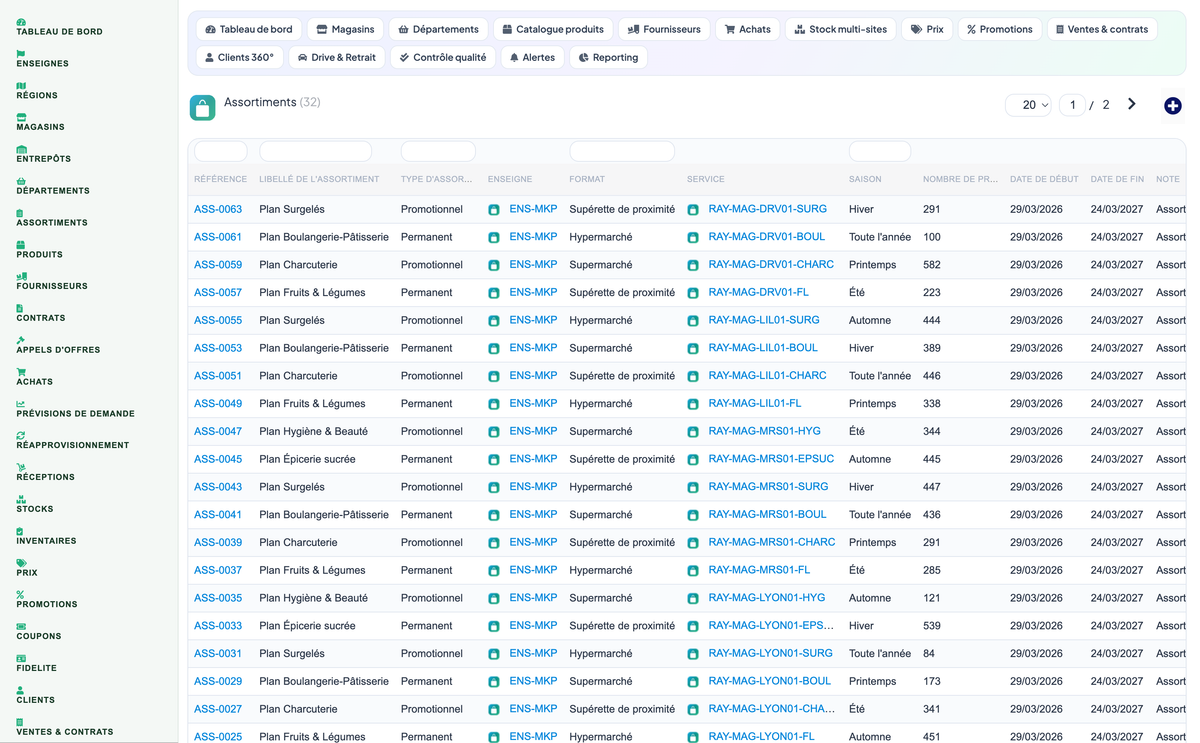
Task: Open Prévisions de demande in the sidebar
Action: coord(75,409)
